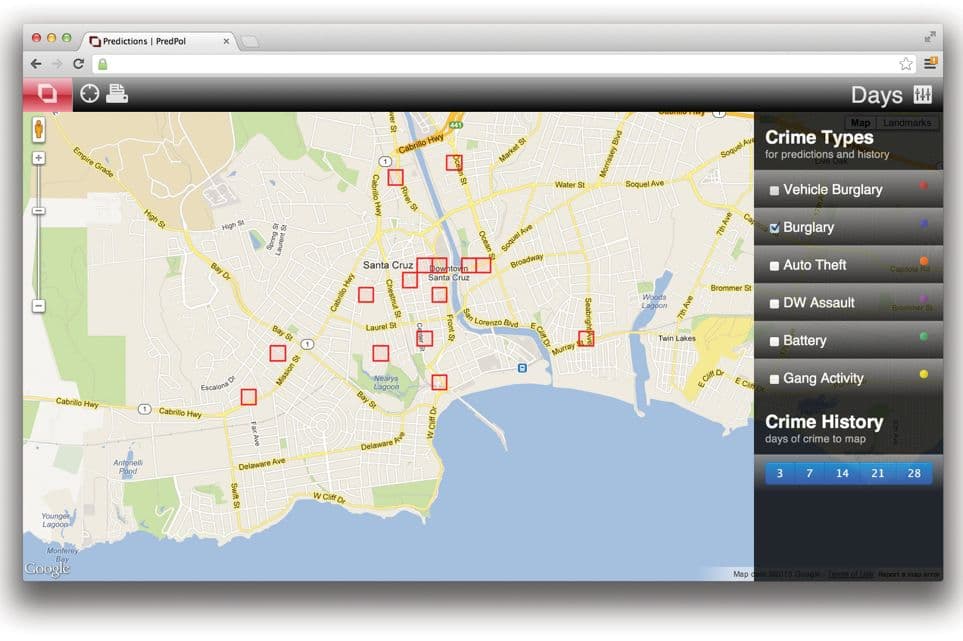
Task: Click the printer icon to print map
Action: pyautogui.click(x=117, y=93)
